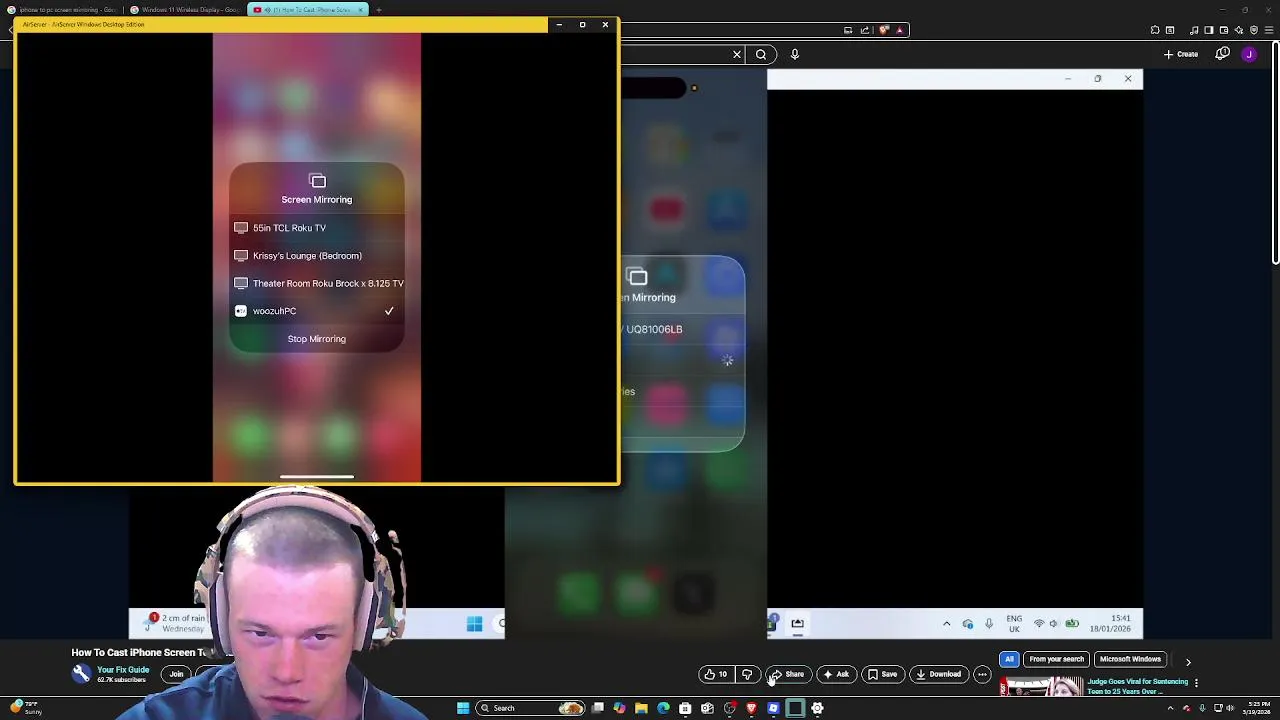Toggle the browser sidebar panel icon
1280x720 pixels.
(1208, 30)
